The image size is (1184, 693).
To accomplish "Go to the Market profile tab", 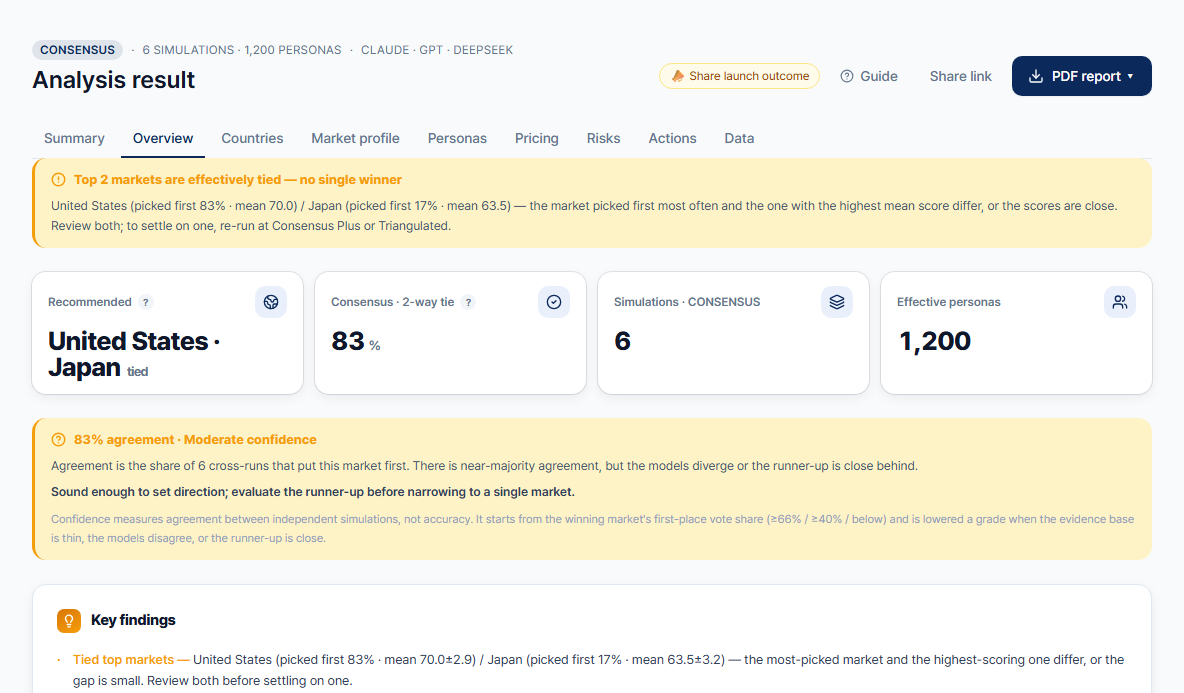I will [x=356, y=138].
